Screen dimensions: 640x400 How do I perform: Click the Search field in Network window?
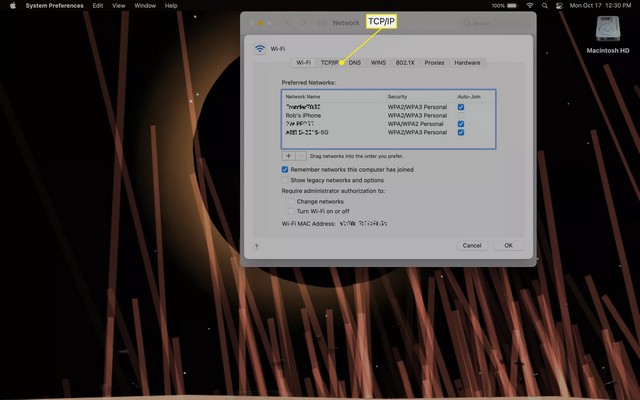coord(493,23)
